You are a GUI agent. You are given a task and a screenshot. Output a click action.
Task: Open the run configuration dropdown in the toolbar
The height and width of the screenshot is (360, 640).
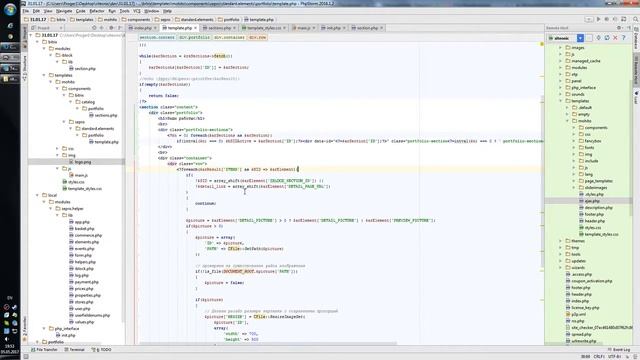coord(589,19)
